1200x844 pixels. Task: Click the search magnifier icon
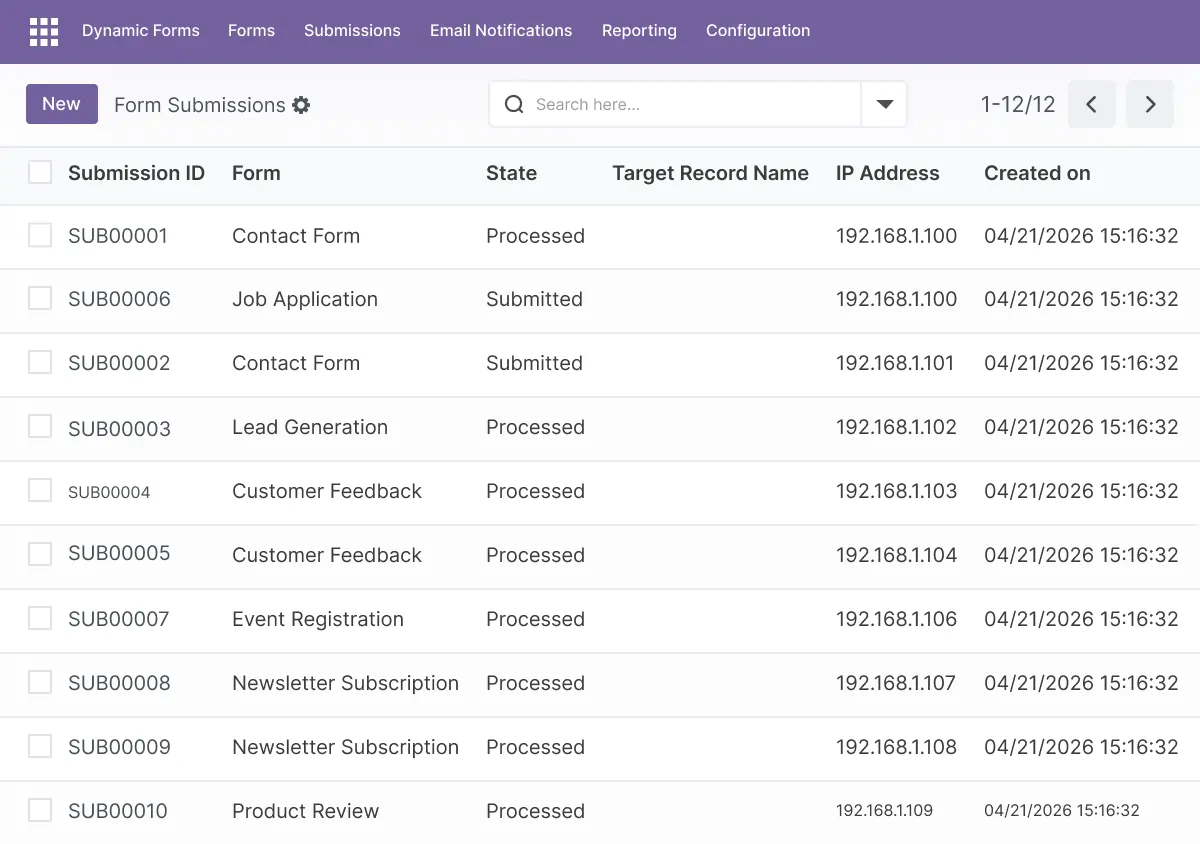514,105
